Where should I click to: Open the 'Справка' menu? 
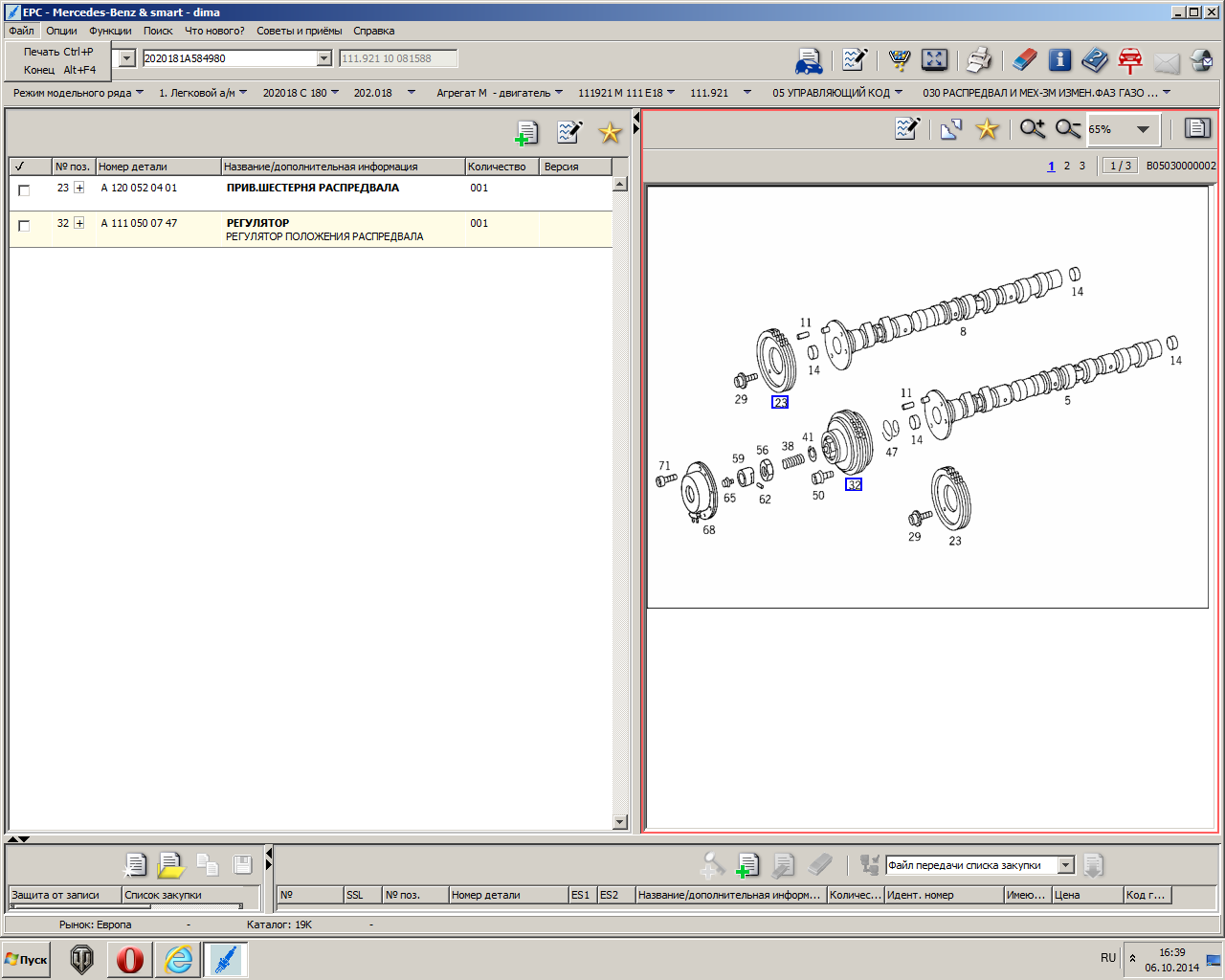click(x=373, y=31)
